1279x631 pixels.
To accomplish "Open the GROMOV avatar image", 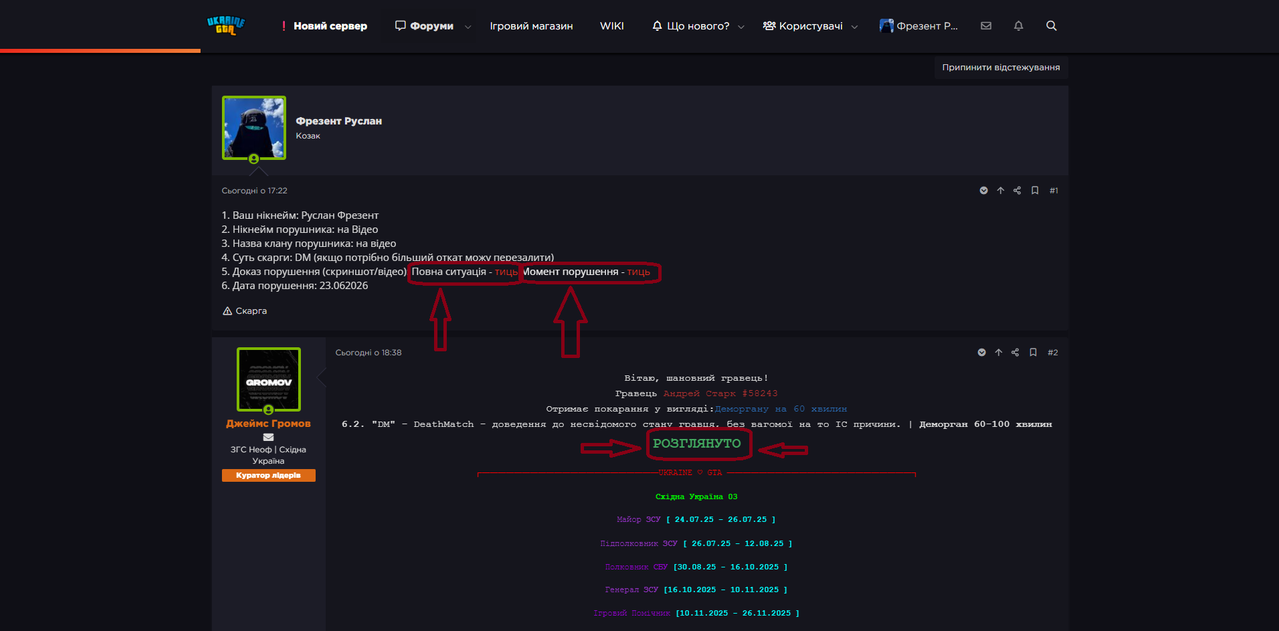I will tap(269, 379).
